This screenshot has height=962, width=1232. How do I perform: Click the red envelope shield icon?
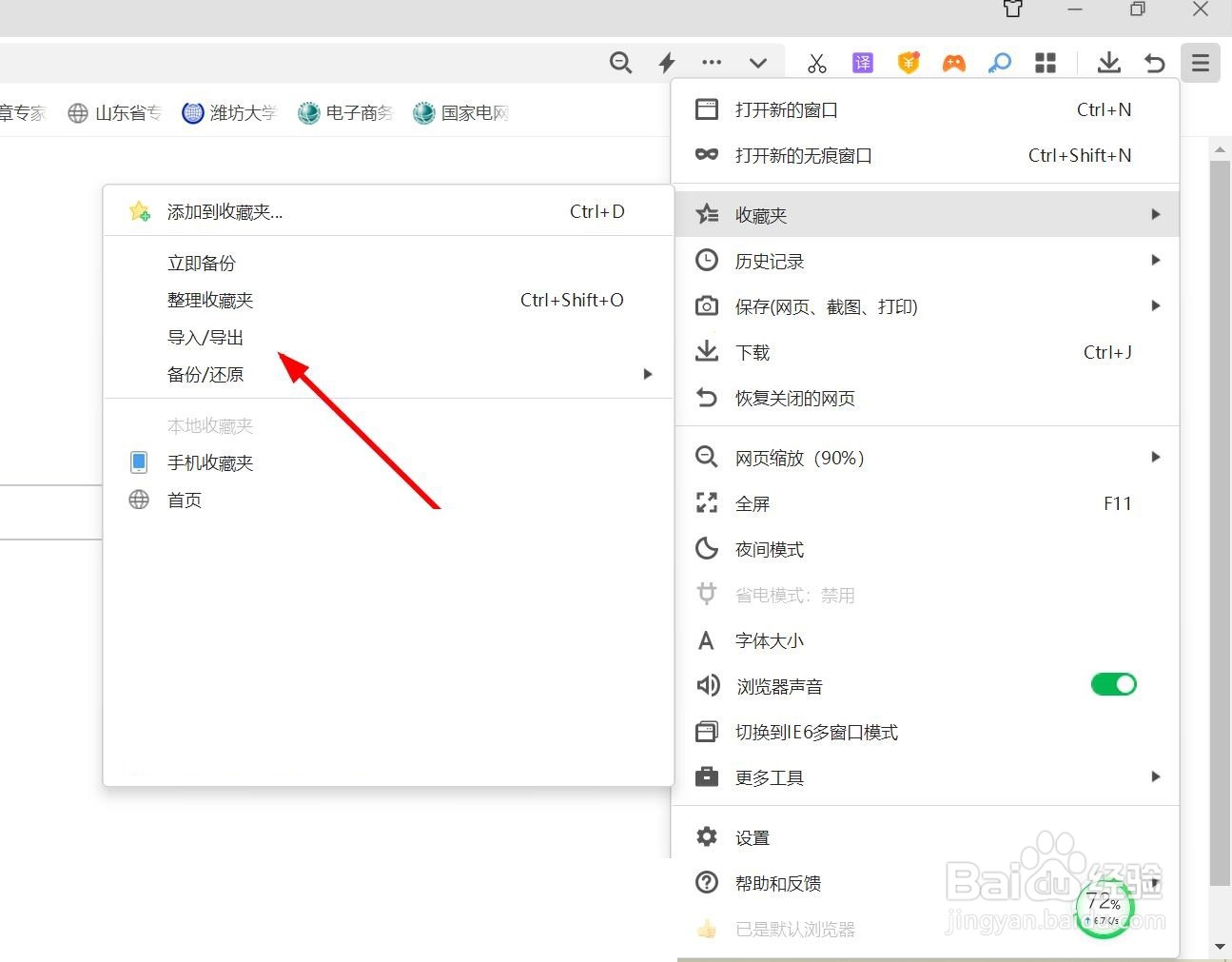[909, 63]
